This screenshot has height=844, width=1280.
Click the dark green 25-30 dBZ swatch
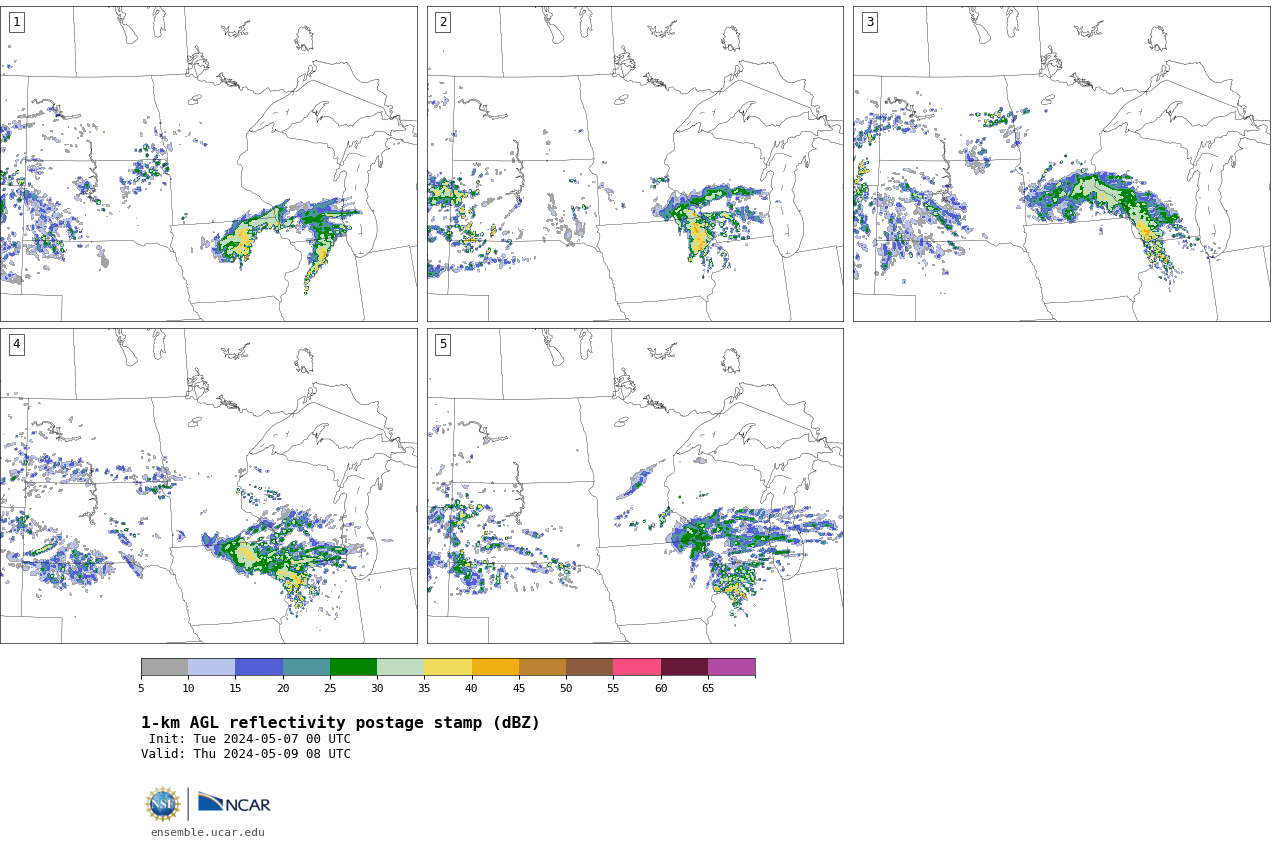(353, 667)
